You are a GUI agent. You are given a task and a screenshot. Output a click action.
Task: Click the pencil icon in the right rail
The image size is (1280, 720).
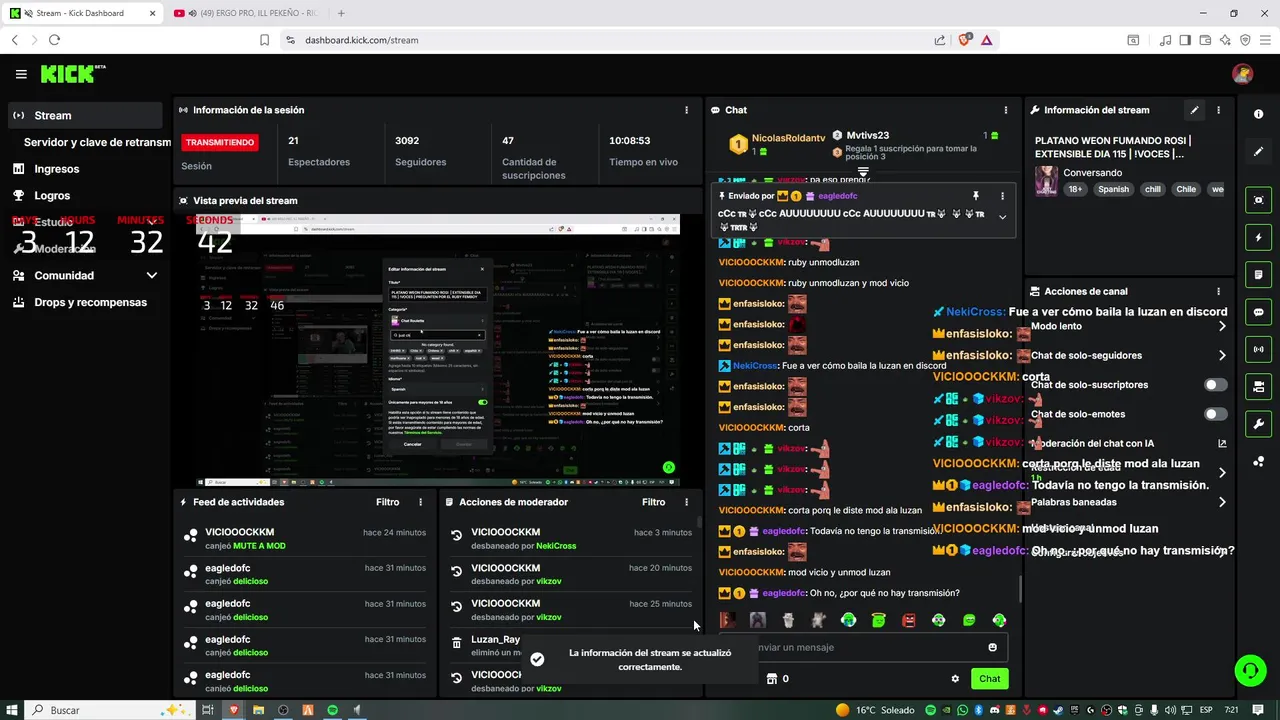click(x=1259, y=151)
